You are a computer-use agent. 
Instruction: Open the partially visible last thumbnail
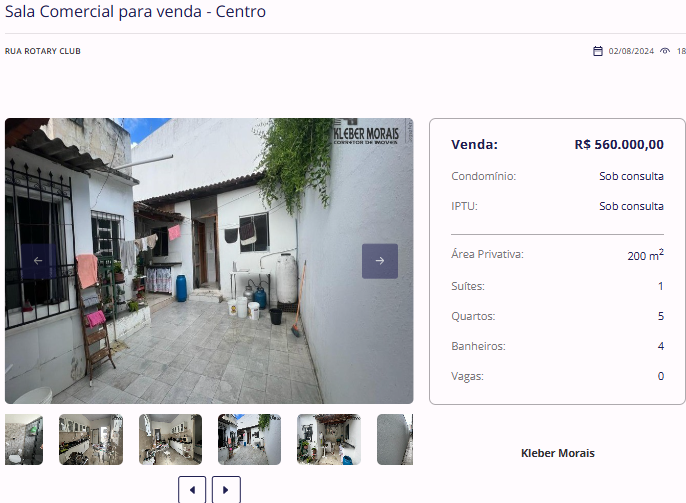point(395,439)
